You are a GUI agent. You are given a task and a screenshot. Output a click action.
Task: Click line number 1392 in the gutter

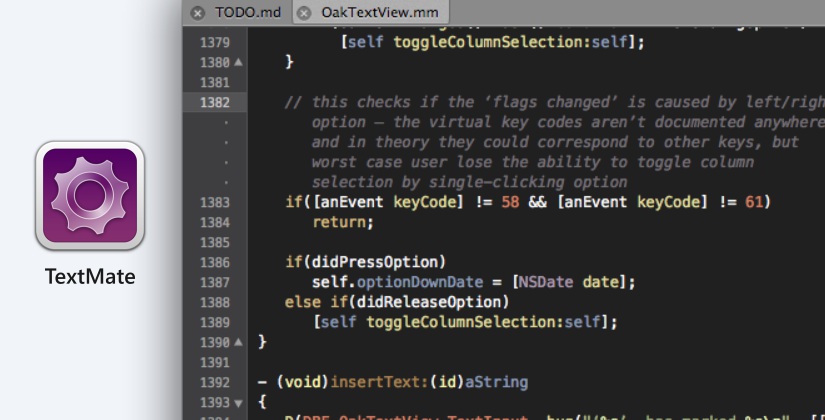click(x=214, y=382)
